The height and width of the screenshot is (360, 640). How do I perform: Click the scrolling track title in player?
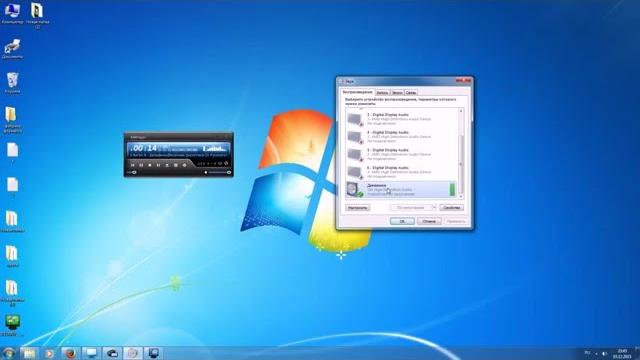(x=178, y=155)
